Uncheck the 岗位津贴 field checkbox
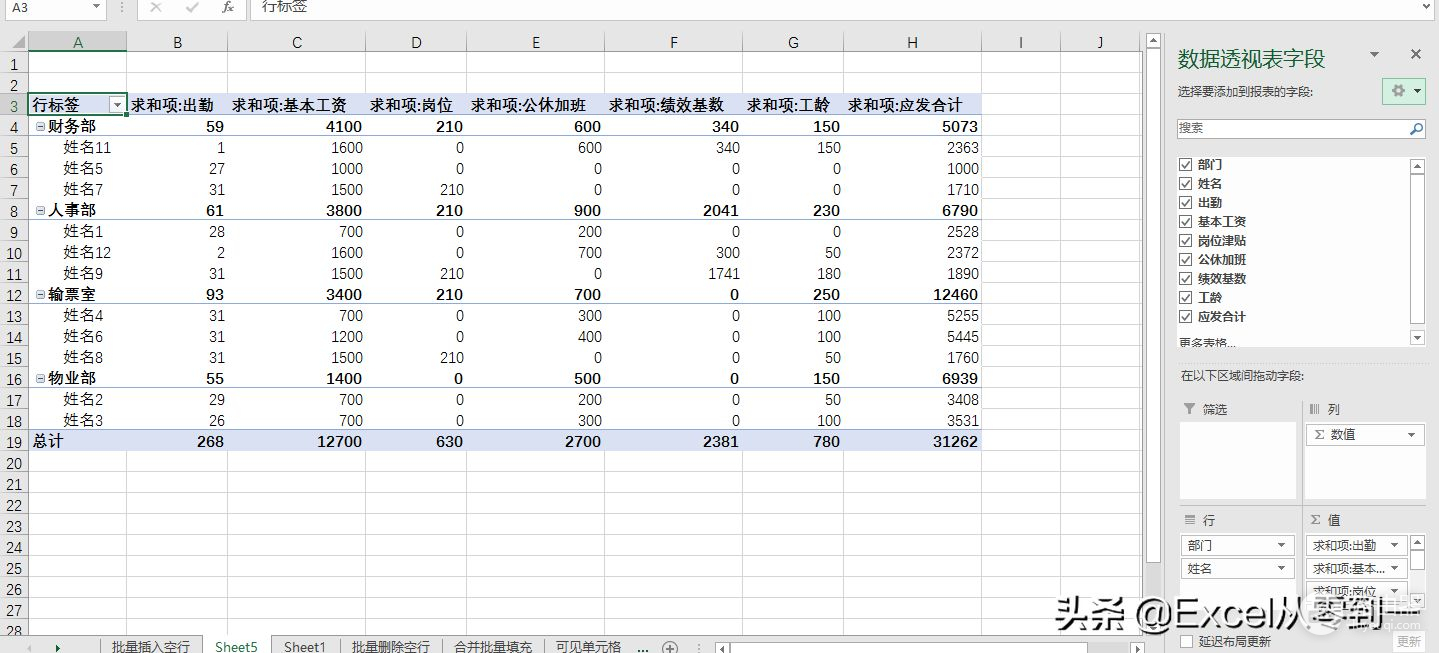The width and height of the screenshot is (1439, 653). point(1185,241)
